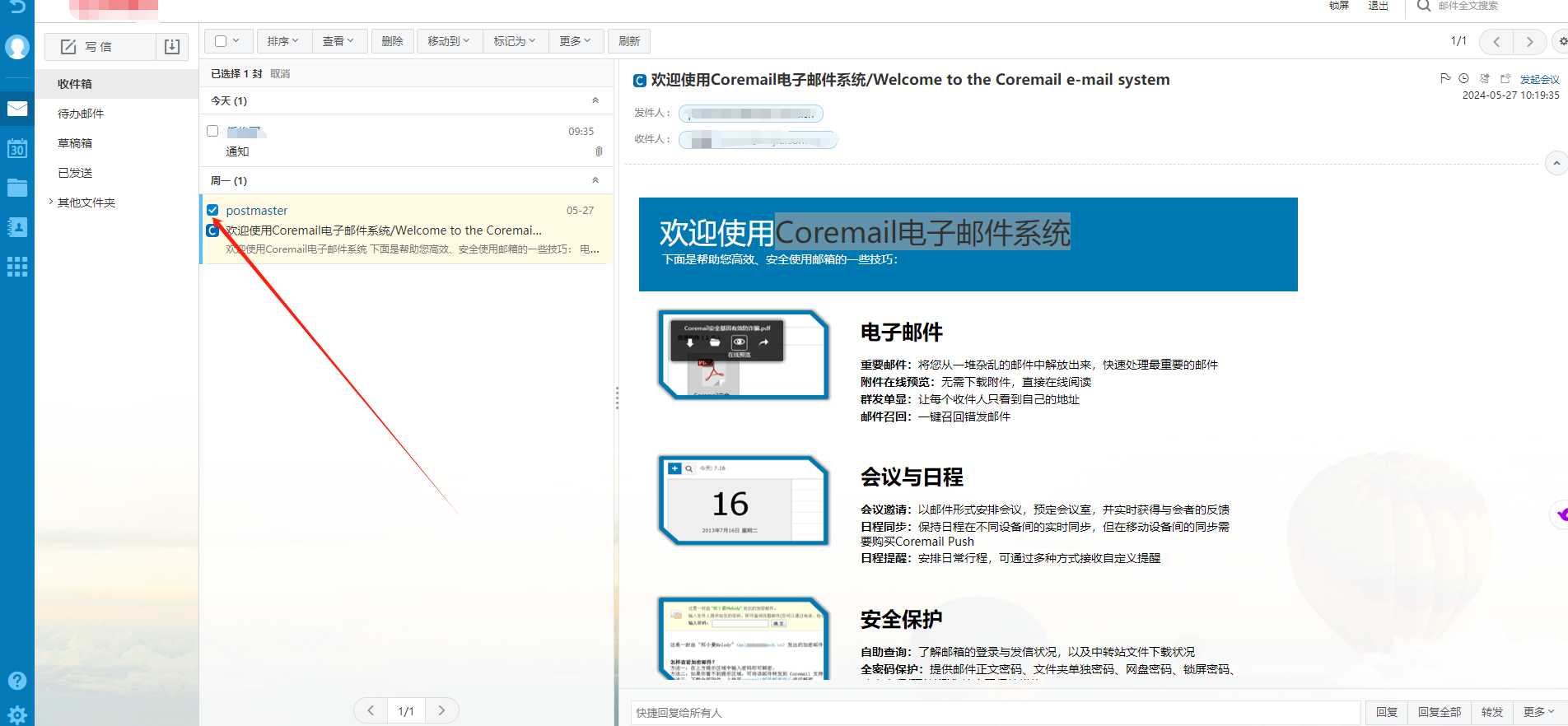Open the 移动到 move-to dropdown
This screenshot has width=1568, height=726.
[x=448, y=41]
